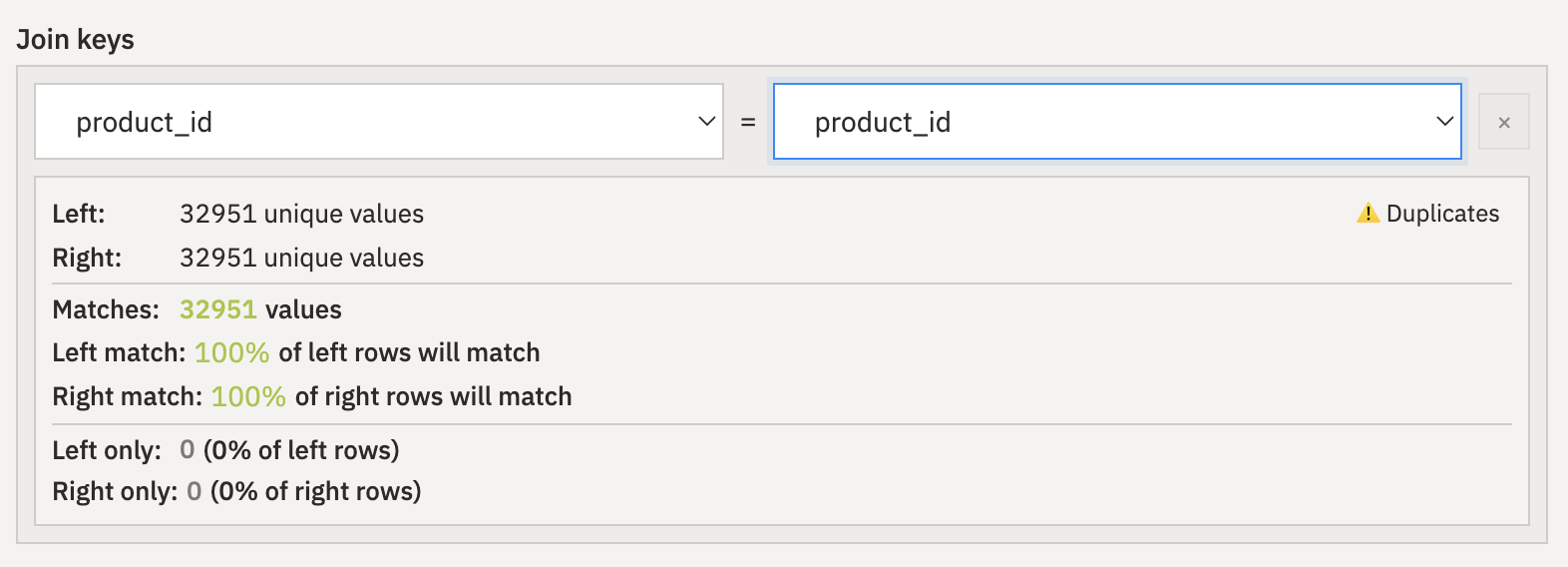The height and width of the screenshot is (567, 1568).
Task: Click the green 100% left match value
Action: click(231, 352)
